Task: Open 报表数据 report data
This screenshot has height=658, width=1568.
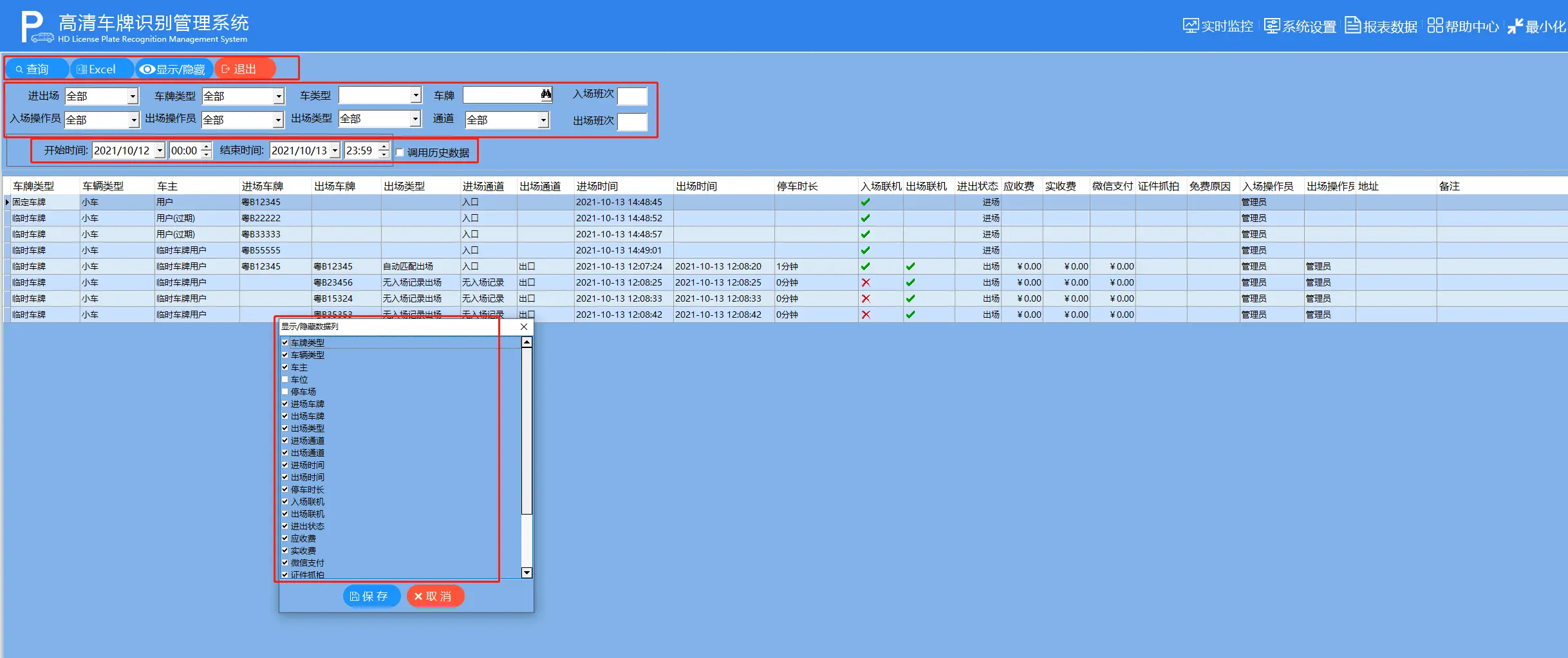Action: (1381, 26)
